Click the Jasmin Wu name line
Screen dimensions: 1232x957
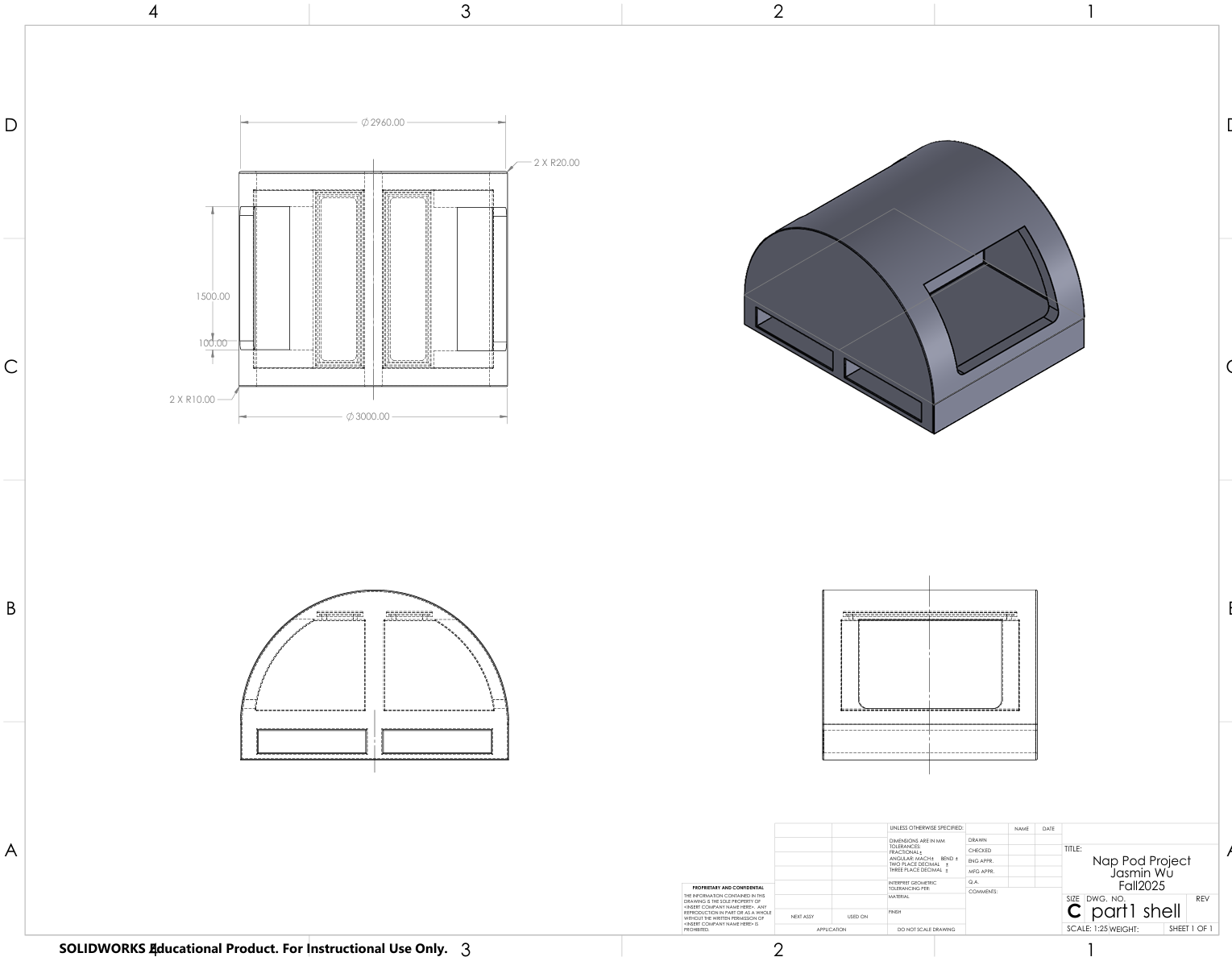pyautogui.click(x=1141, y=873)
